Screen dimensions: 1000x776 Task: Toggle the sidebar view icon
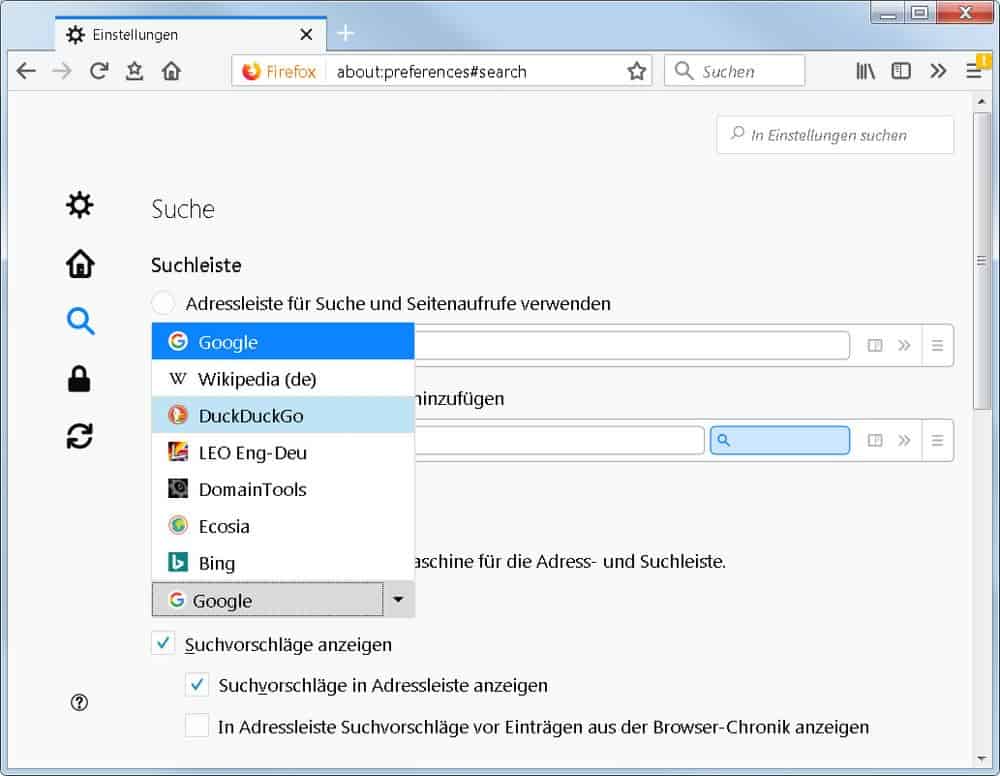(901, 71)
